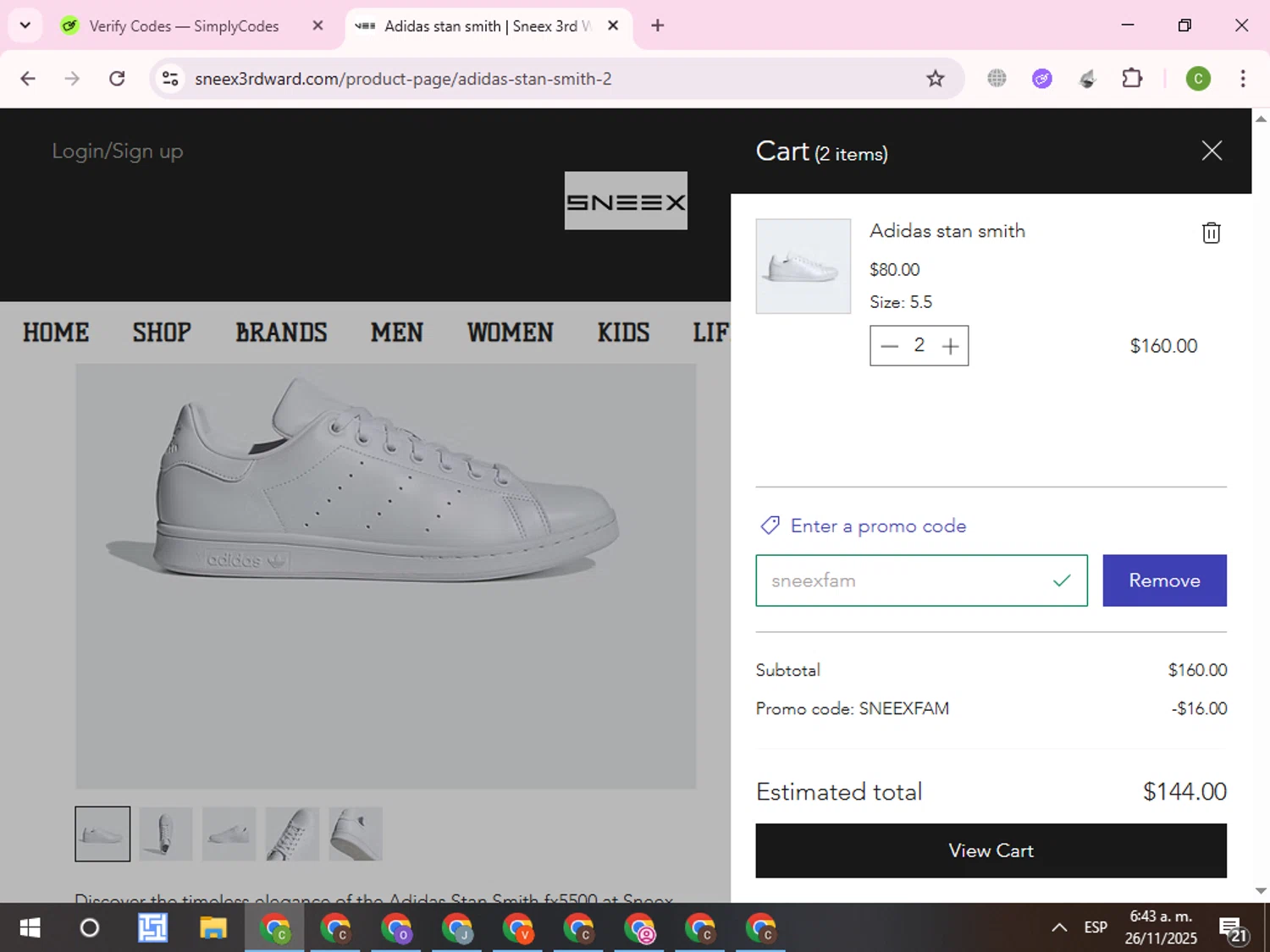
Task: Reload the current page
Action: 117,79
